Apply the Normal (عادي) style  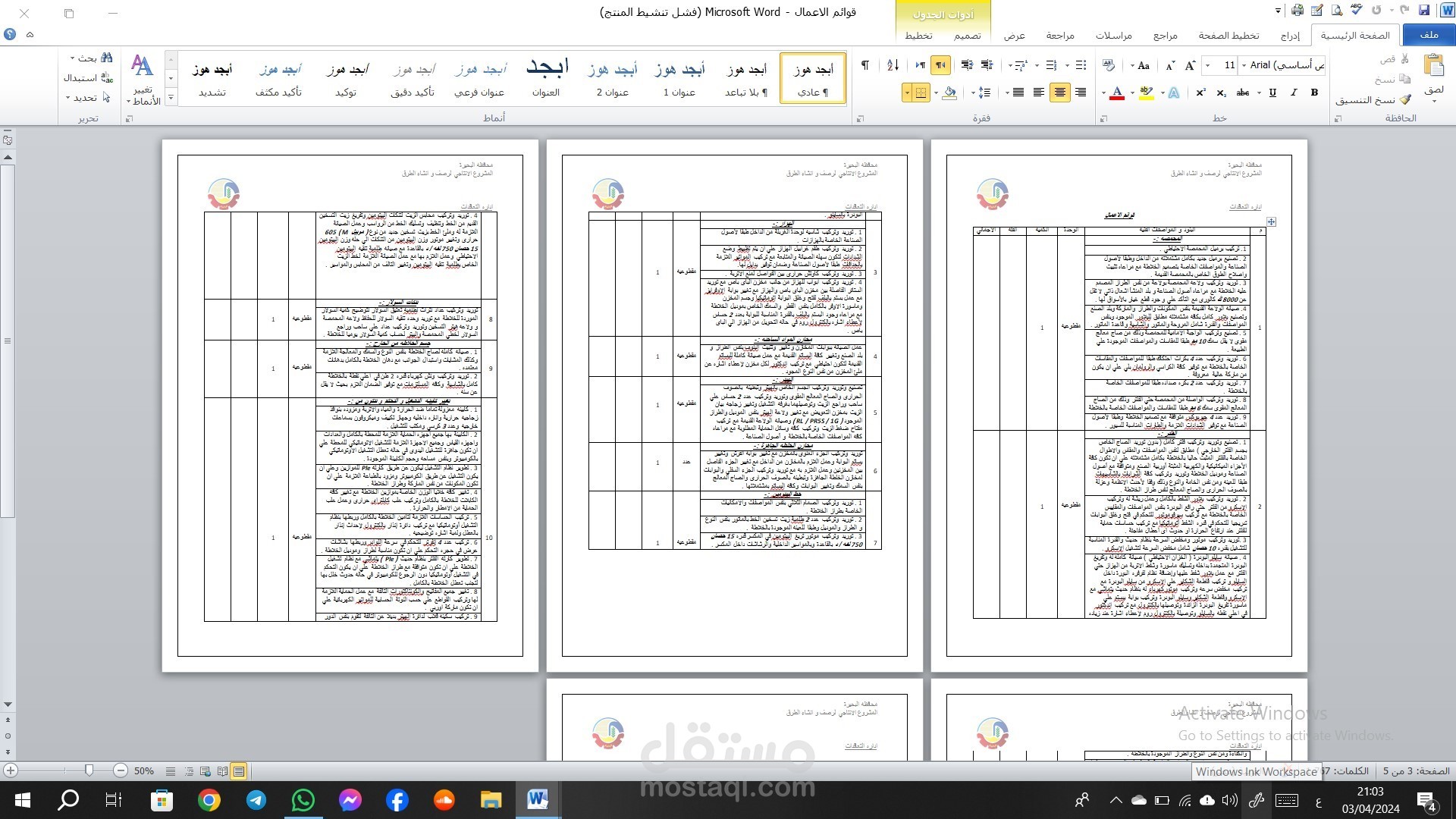[x=812, y=78]
